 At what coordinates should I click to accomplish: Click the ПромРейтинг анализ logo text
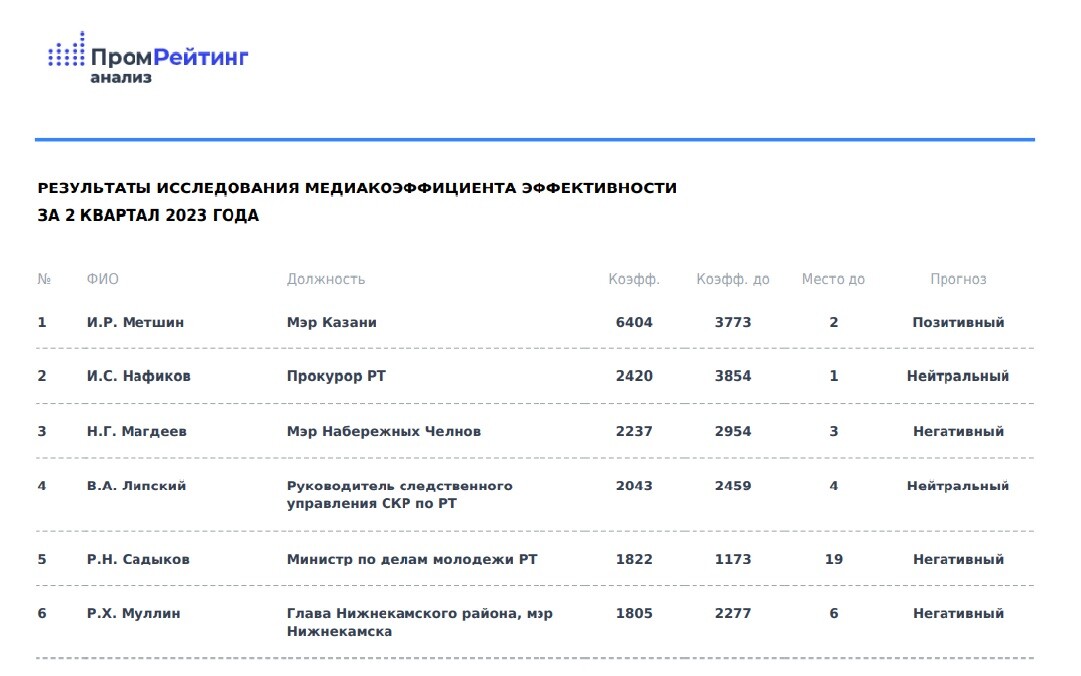point(168,61)
